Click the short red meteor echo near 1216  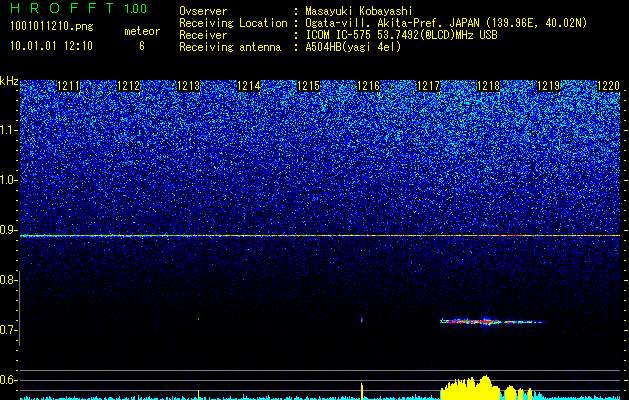(x=362, y=319)
